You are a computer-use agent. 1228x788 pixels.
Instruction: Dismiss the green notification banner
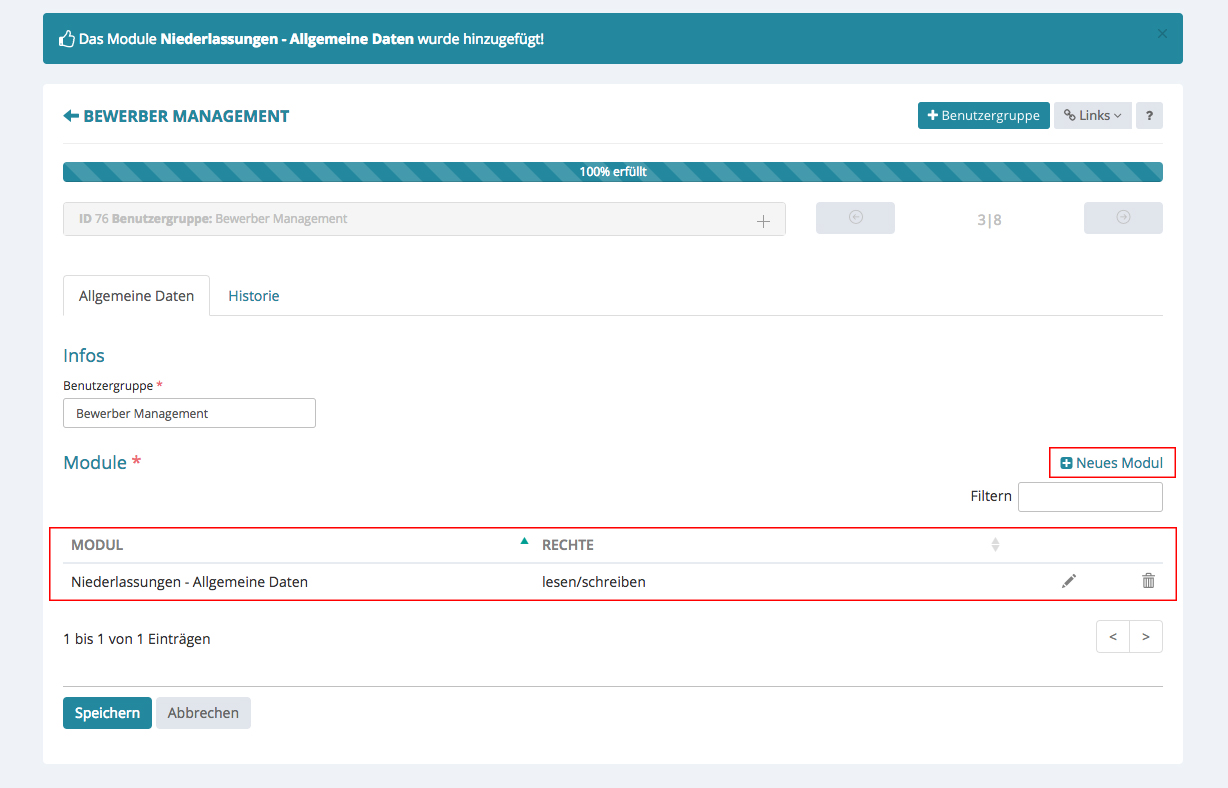coord(1162,34)
